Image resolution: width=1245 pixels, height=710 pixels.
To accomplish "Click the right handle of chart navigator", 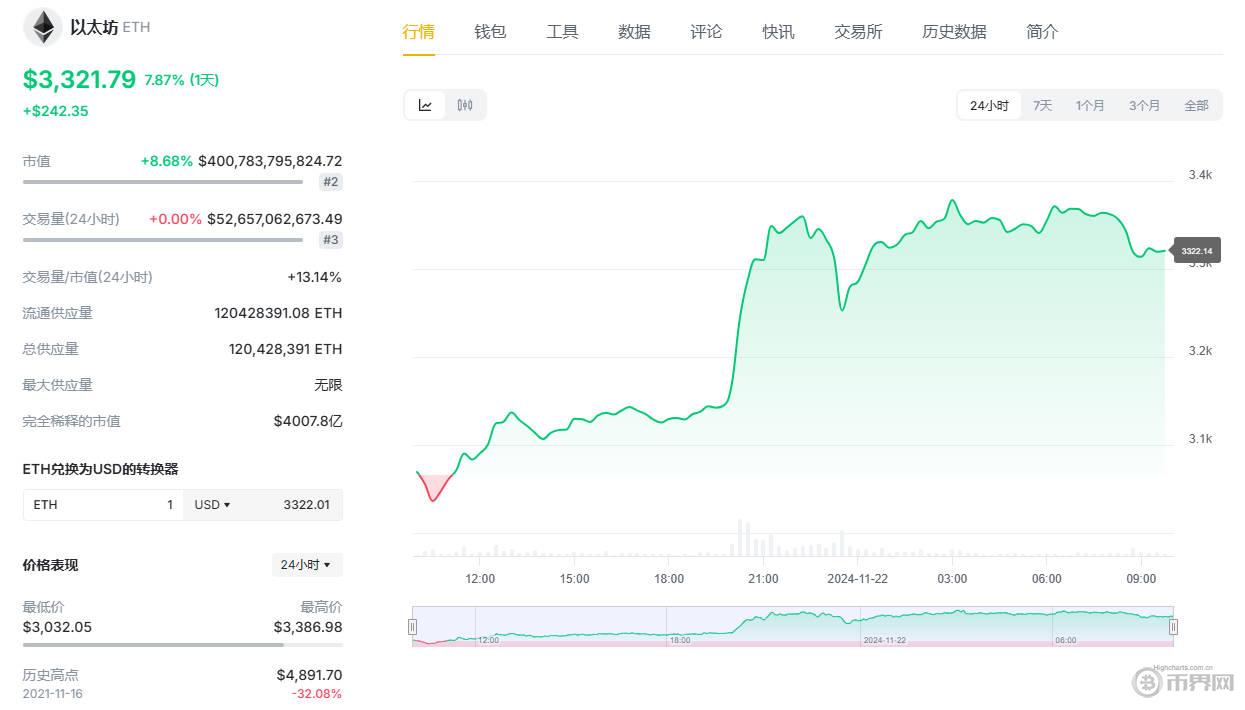I will [1173, 627].
